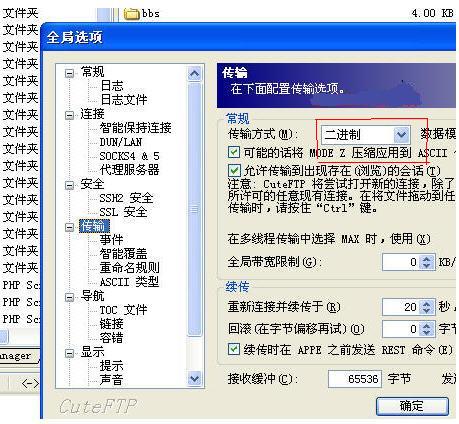Select 重命名规则 tree item
Image resolution: width=459 pixels, height=424 pixels.
(x=129, y=267)
